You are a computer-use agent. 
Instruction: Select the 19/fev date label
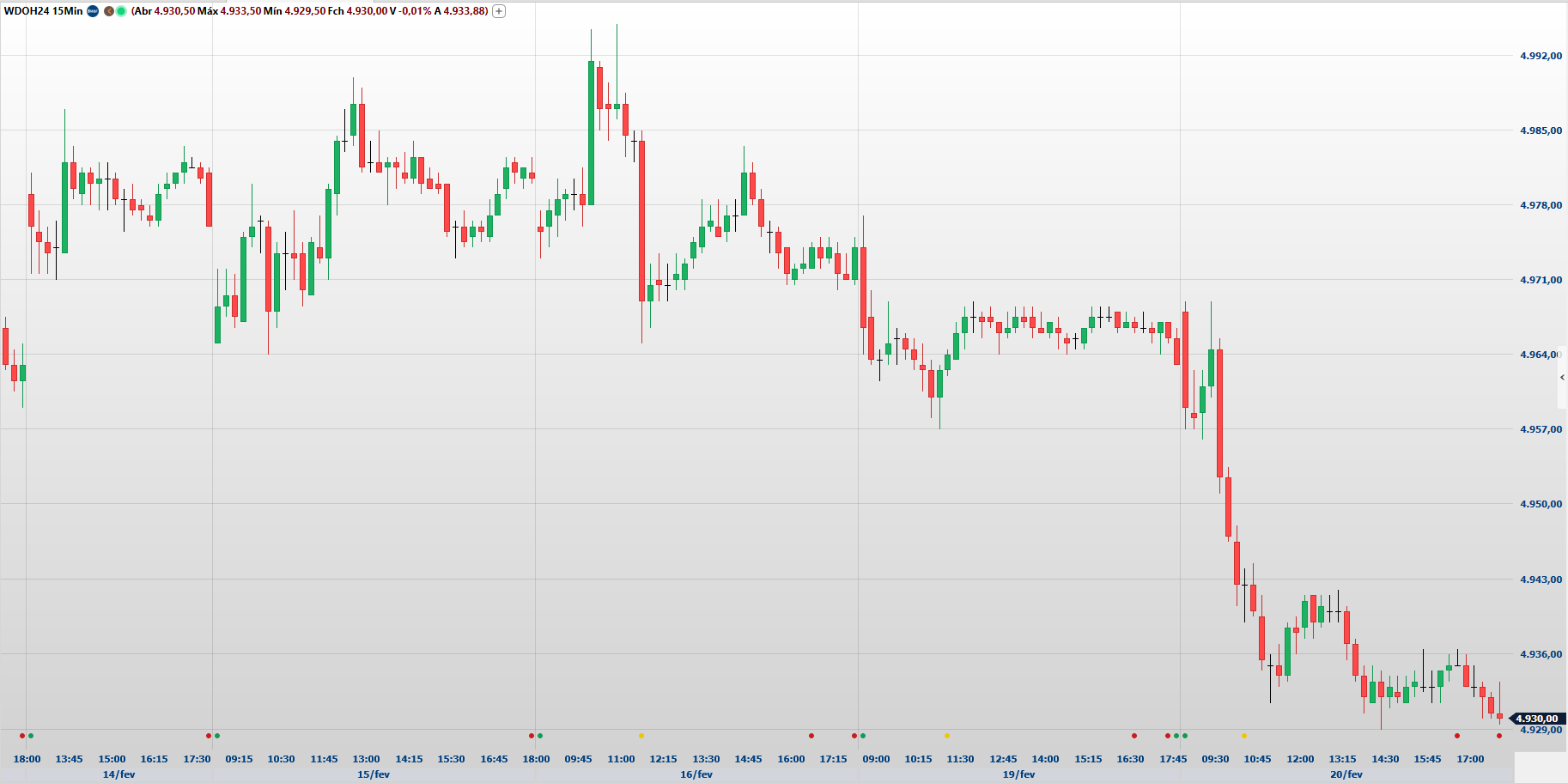pyautogui.click(x=1018, y=774)
